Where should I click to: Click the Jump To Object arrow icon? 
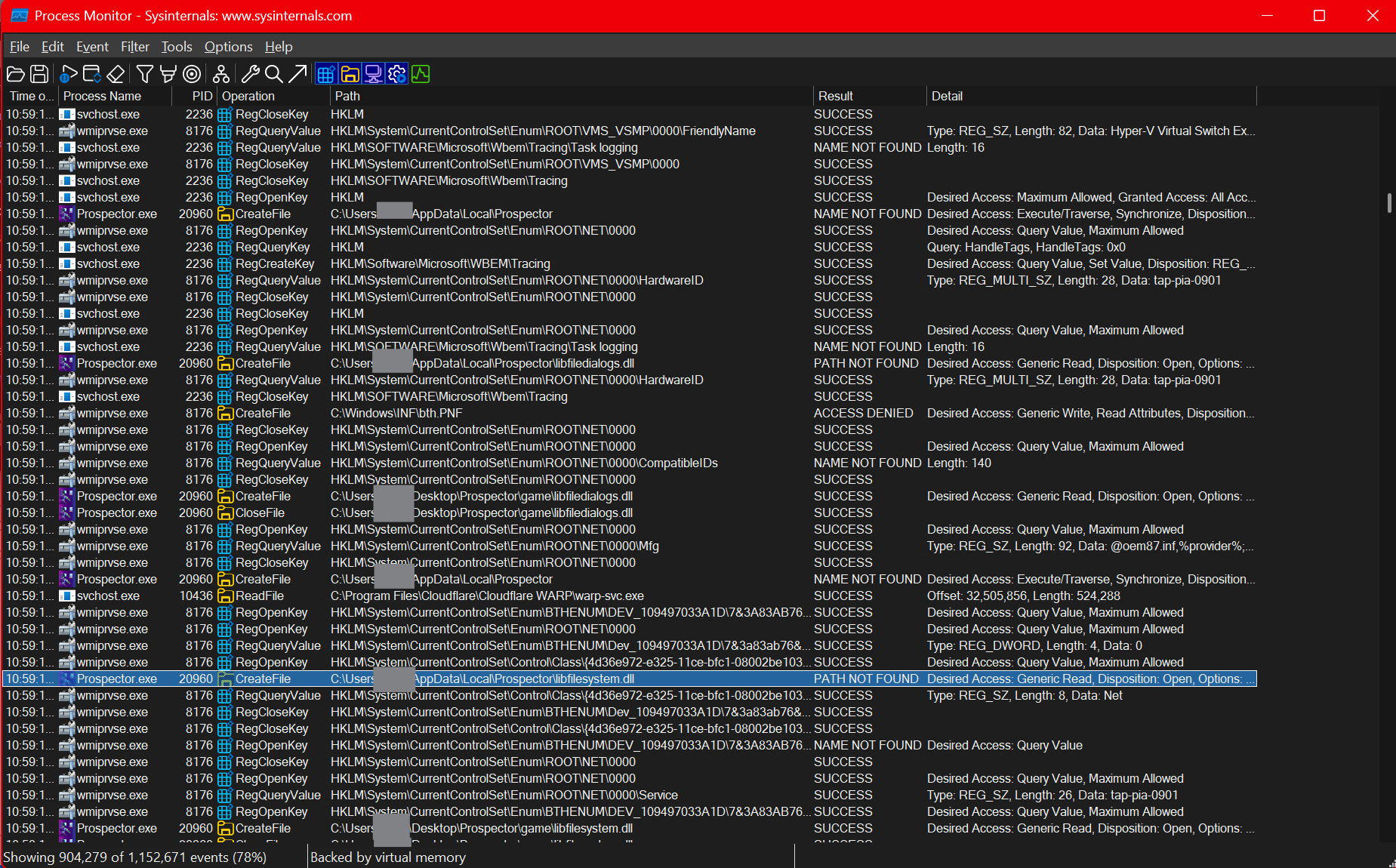pyautogui.click(x=297, y=74)
